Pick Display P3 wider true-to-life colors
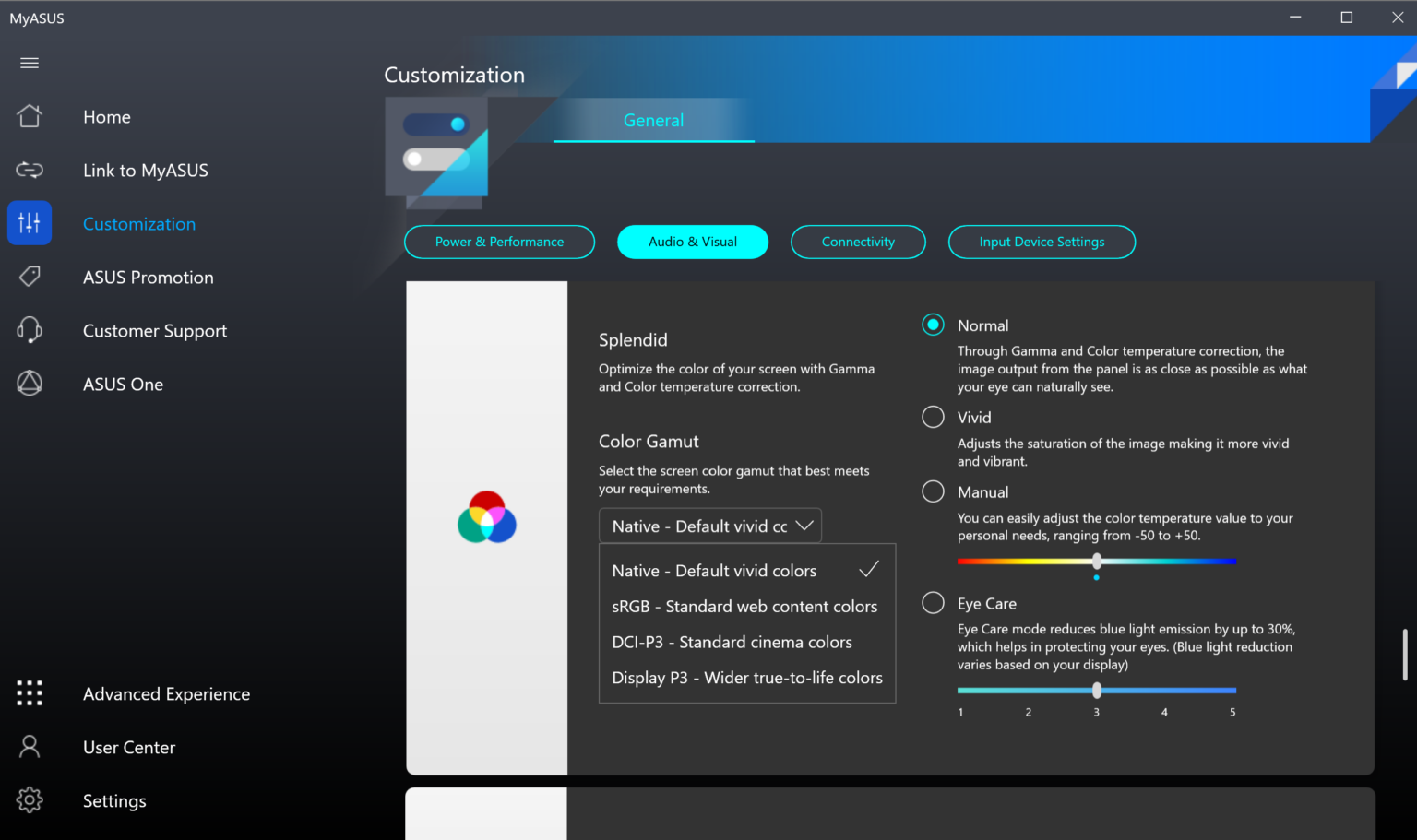1417x840 pixels. (746, 678)
